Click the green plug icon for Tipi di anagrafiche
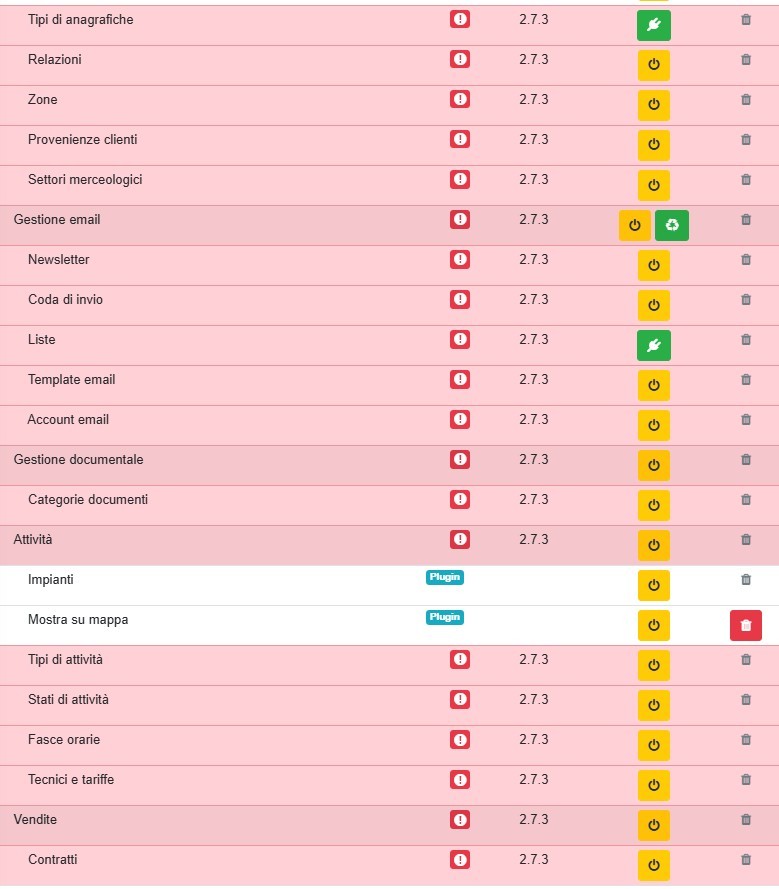The height and width of the screenshot is (889, 779). [x=653, y=26]
